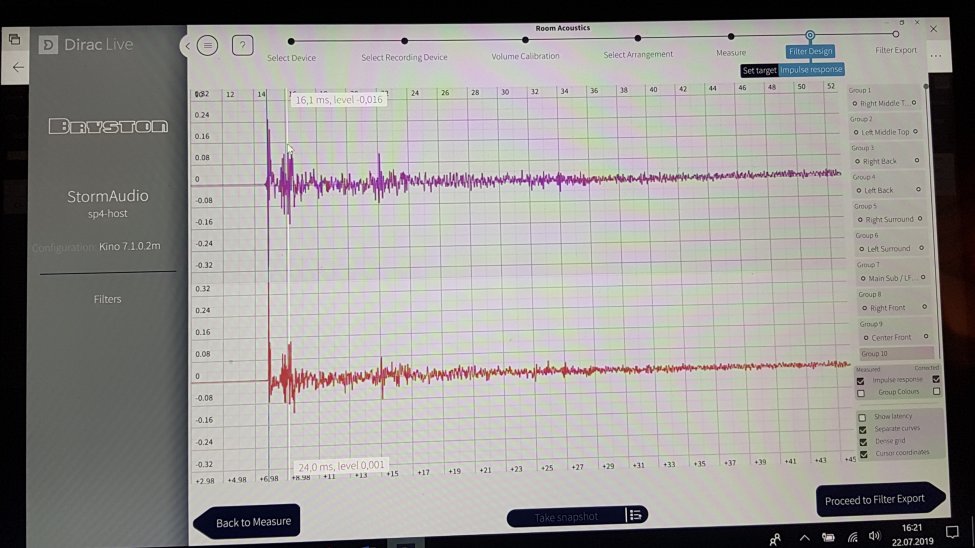The width and height of the screenshot is (975, 548).
Task: Select the Right Surround group row
Action: [x=890, y=219]
